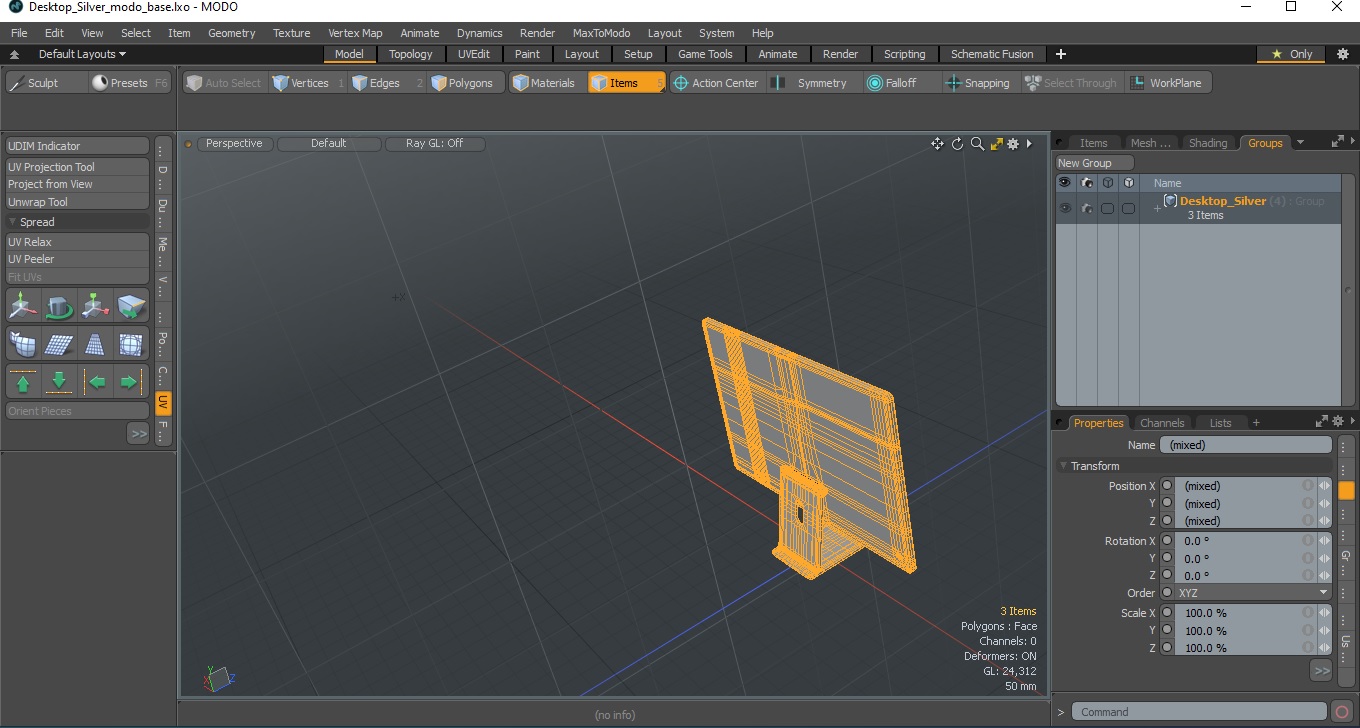Open the Perspective view type dropdown
This screenshot has height=728, width=1360.
(234, 143)
